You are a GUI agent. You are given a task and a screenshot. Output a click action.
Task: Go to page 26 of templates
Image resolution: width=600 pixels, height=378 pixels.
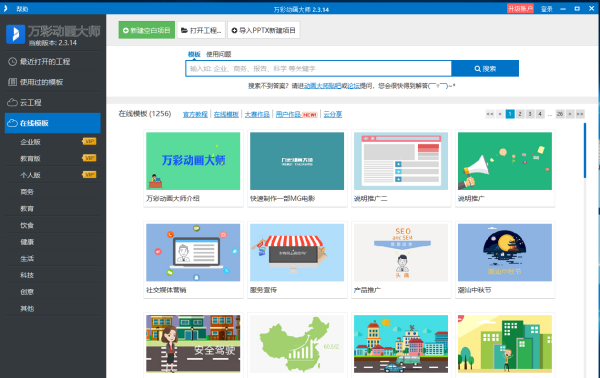pyautogui.click(x=560, y=114)
